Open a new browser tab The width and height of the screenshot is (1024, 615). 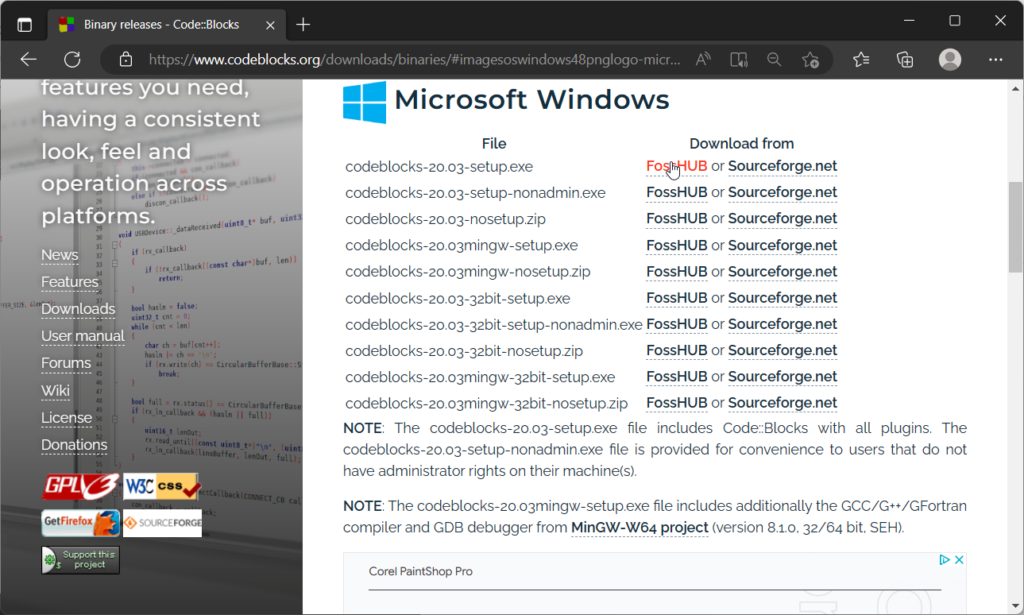click(x=303, y=25)
